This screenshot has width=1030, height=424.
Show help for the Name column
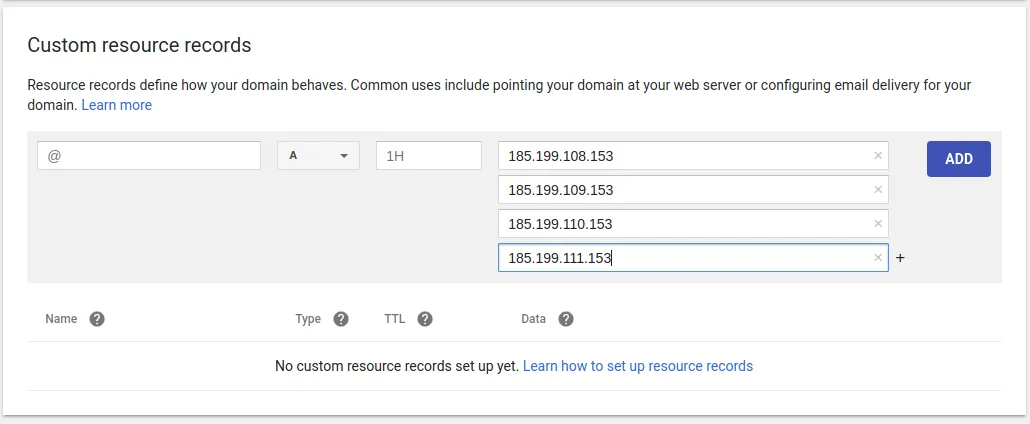point(97,319)
